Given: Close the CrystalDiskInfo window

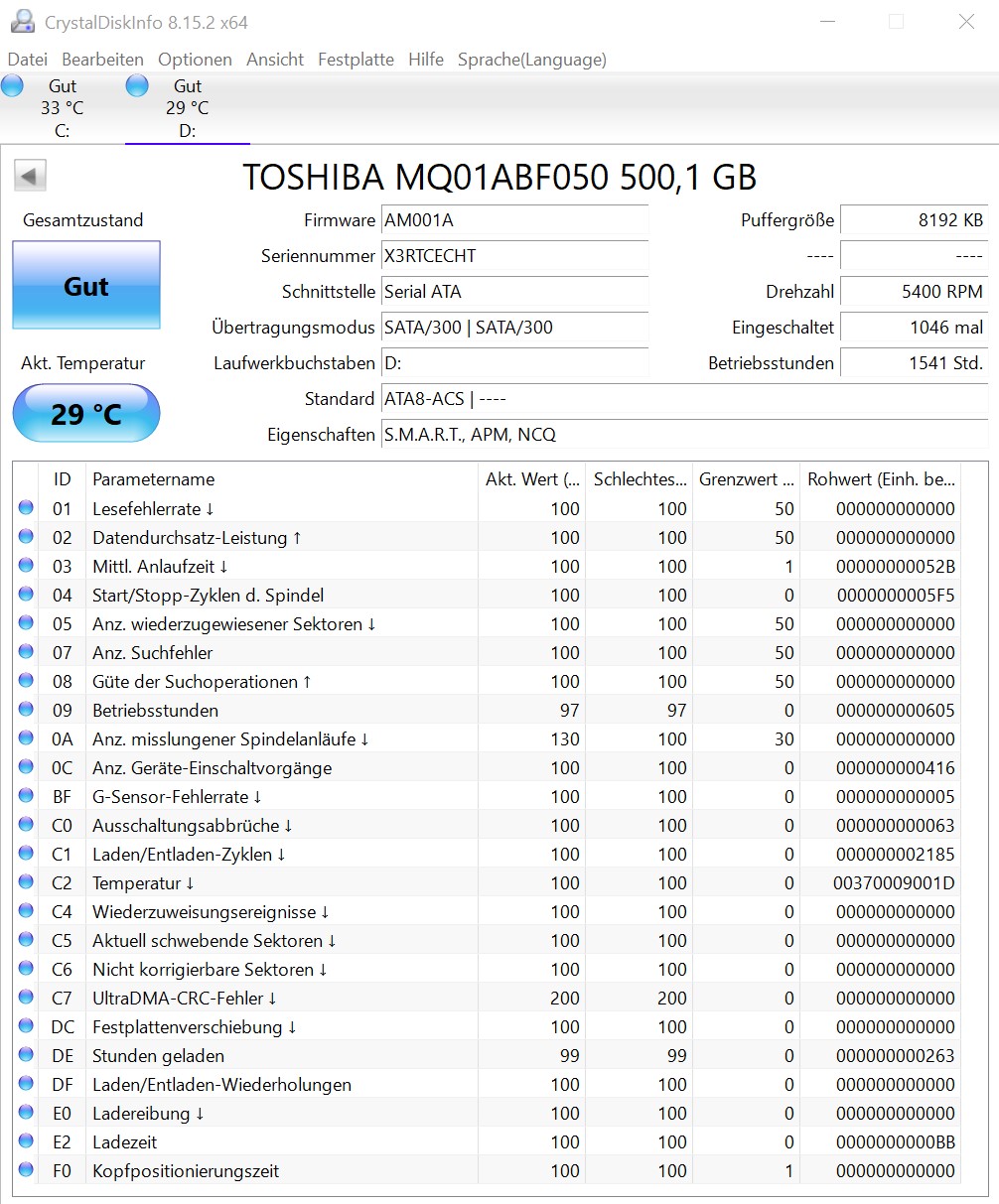Looking at the screenshot, I should coord(966,22).
